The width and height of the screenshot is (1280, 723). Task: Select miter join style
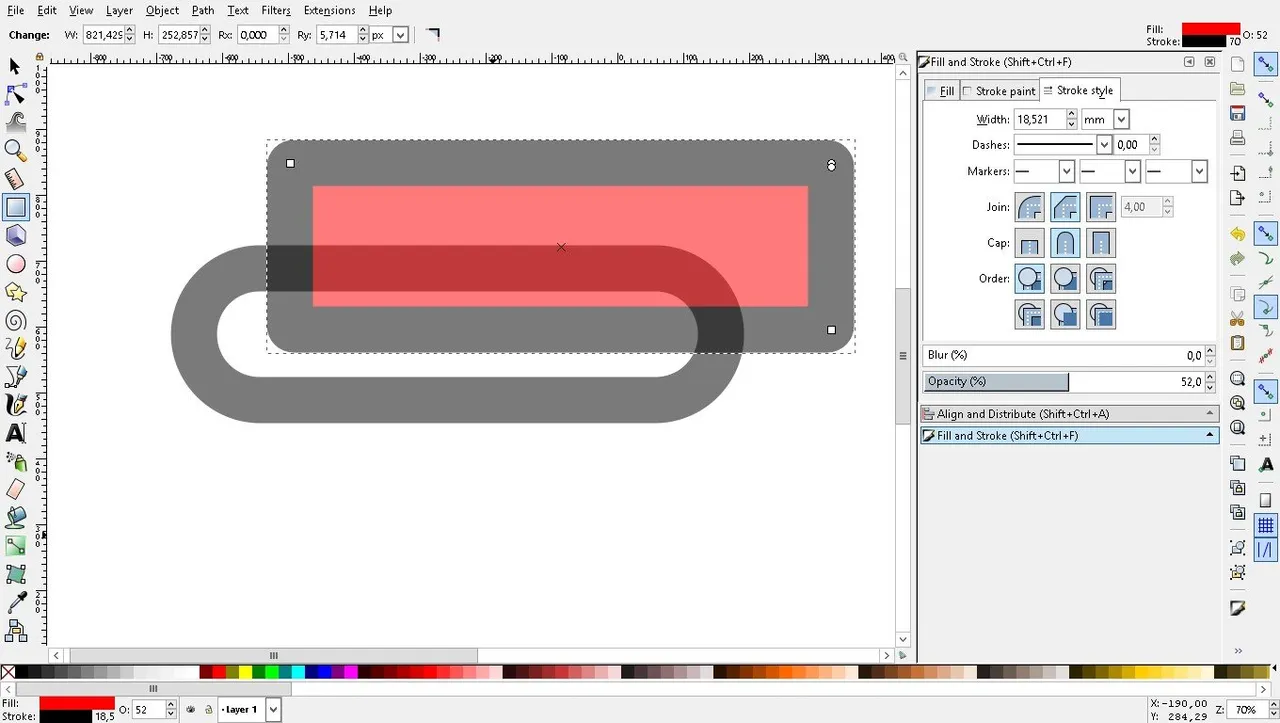tap(1101, 207)
